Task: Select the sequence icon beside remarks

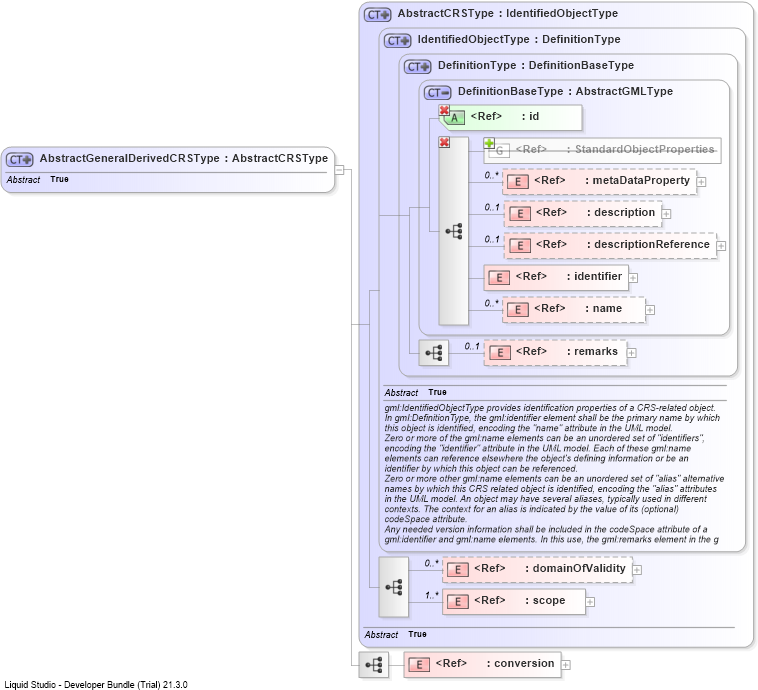Action: click(434, 353)
